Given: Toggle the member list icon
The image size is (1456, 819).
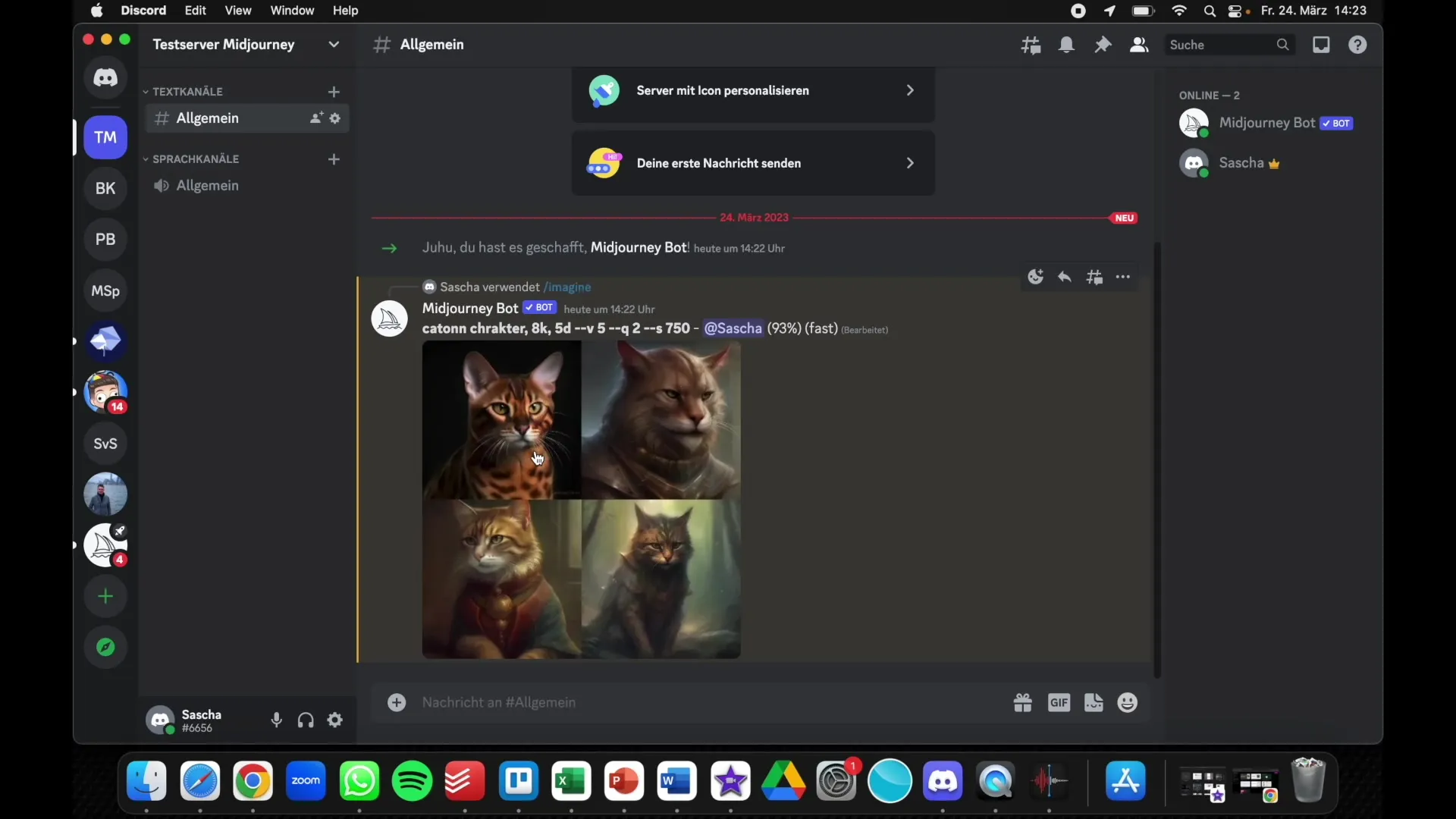Looking at the screenshot, I should click(x=1139, y=45).
